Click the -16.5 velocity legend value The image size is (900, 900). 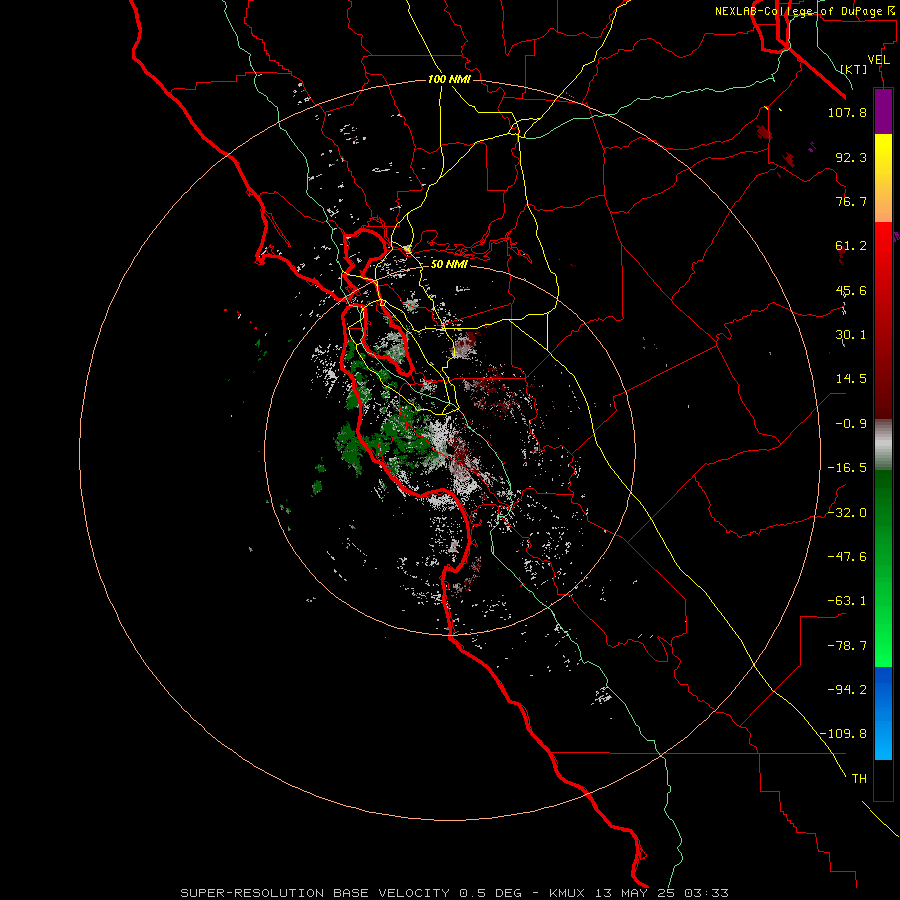click(847, 468)
